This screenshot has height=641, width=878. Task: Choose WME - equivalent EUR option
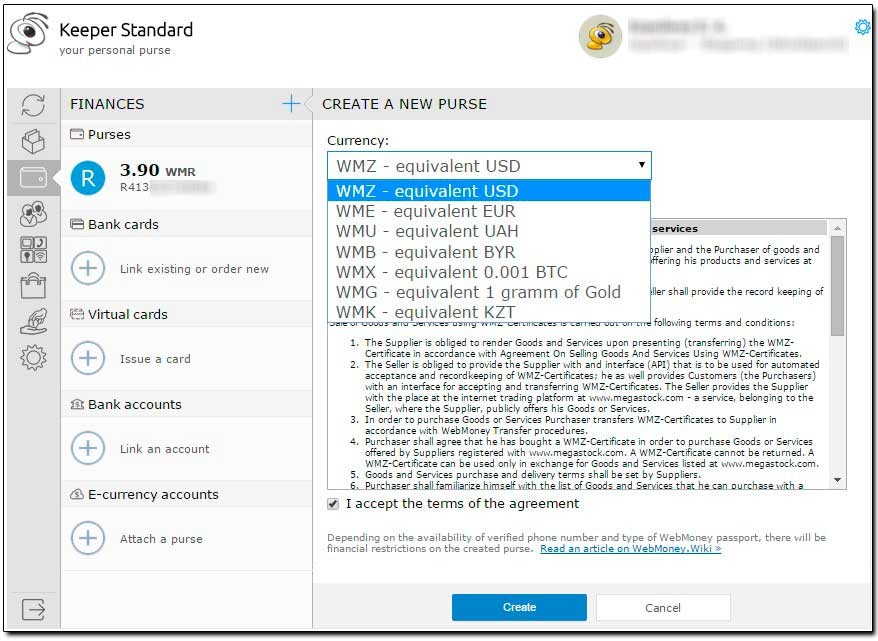(426, 211)
